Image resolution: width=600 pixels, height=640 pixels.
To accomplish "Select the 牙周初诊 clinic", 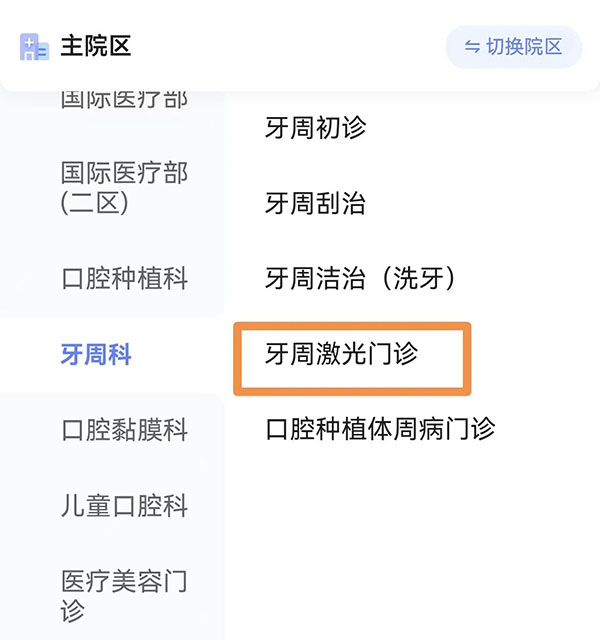I will tap(315, 128).
